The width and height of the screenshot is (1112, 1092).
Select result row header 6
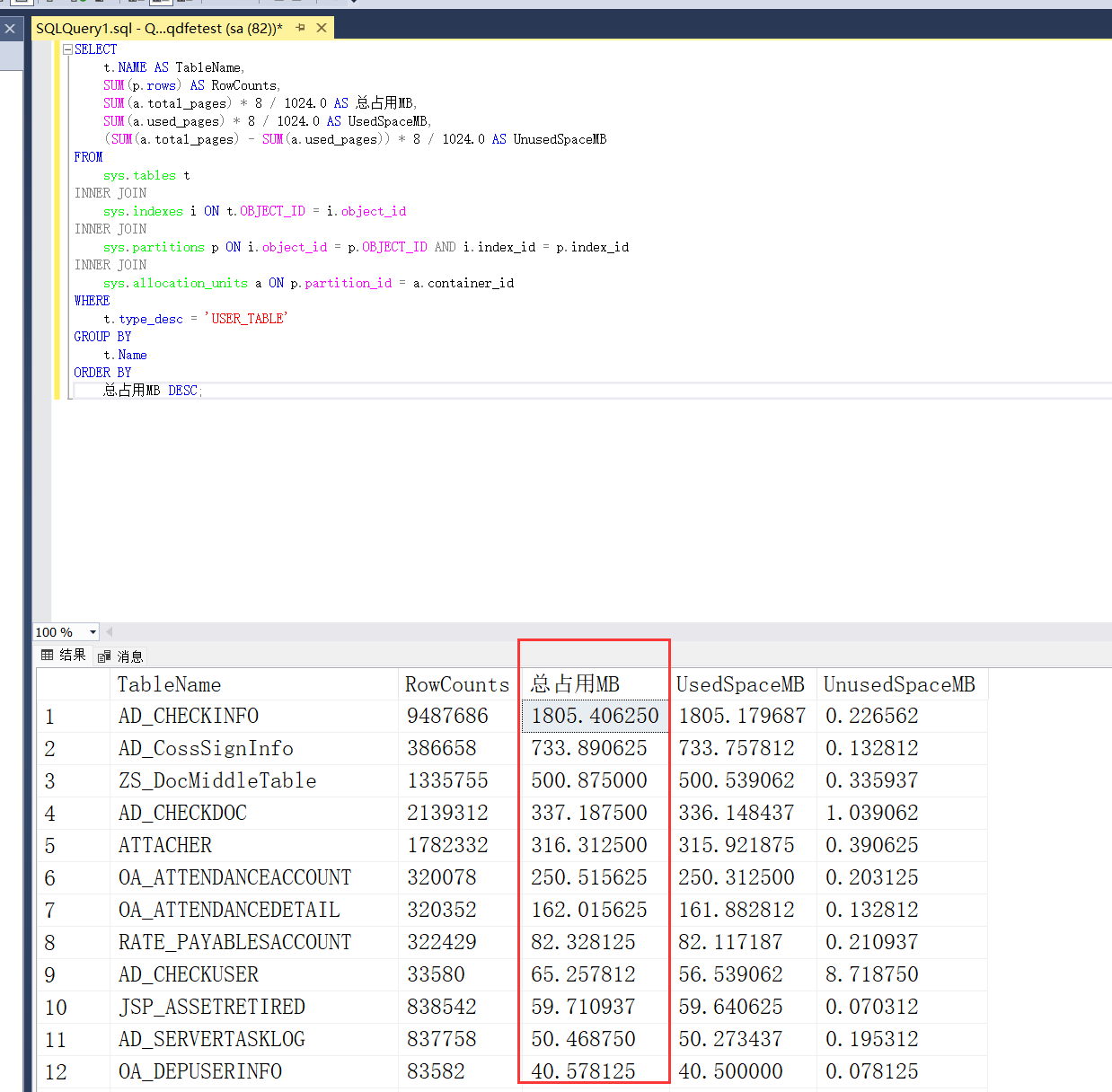pos(73,877)
